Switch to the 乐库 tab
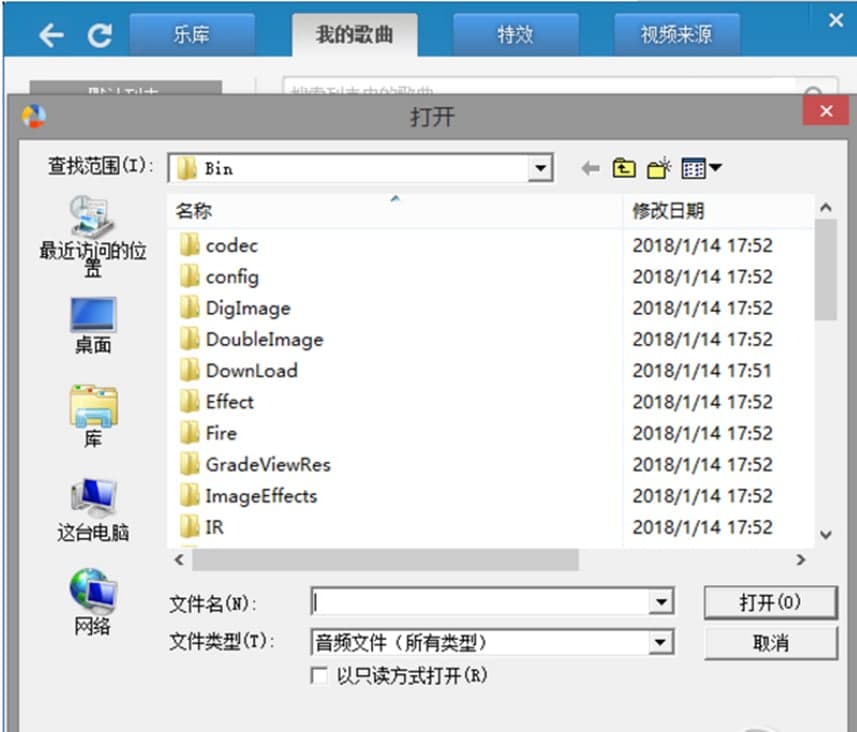The width and height of the screenshot is (857, 732). pos(192,33)
